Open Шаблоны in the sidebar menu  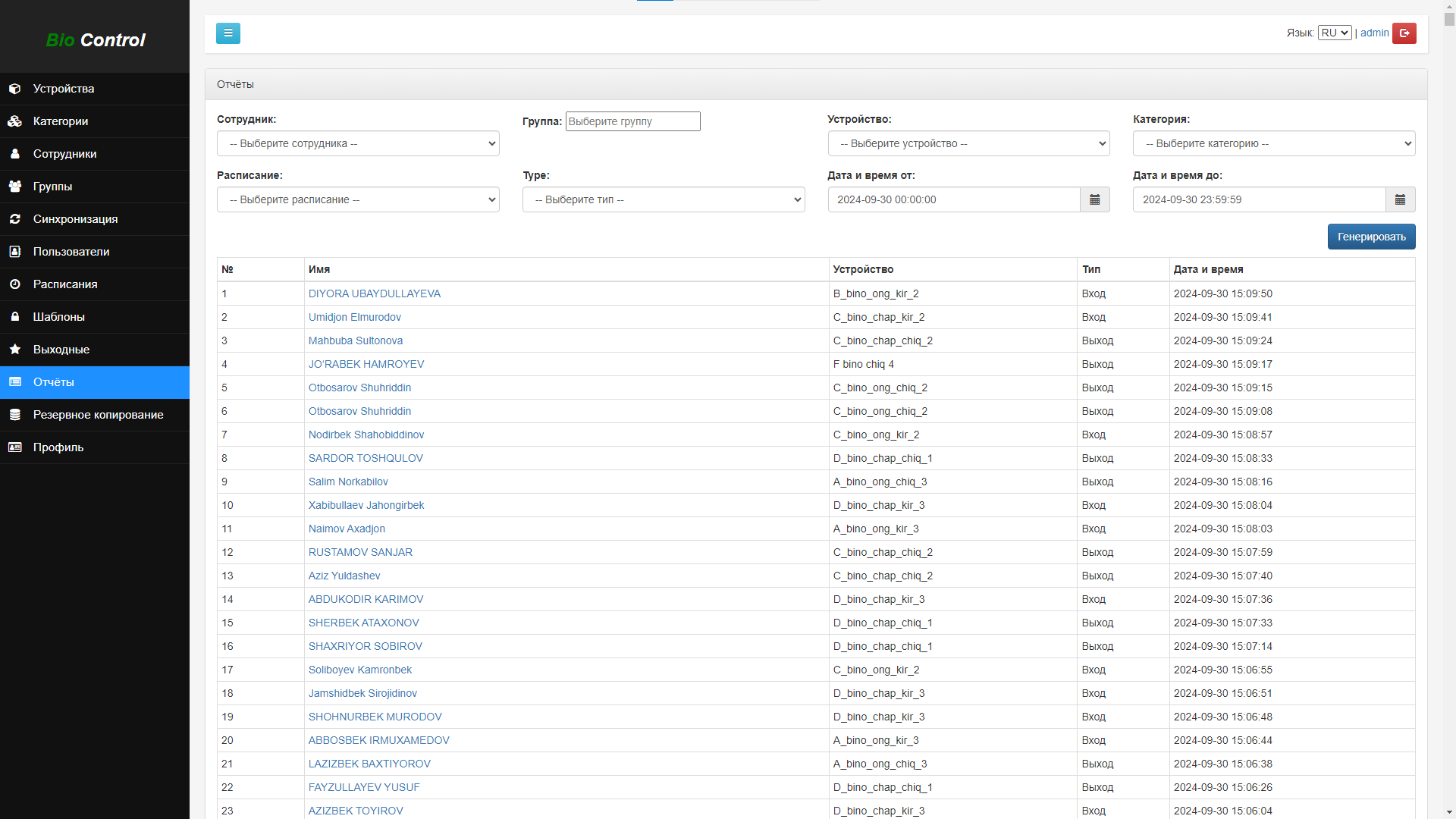coord(95,317)
